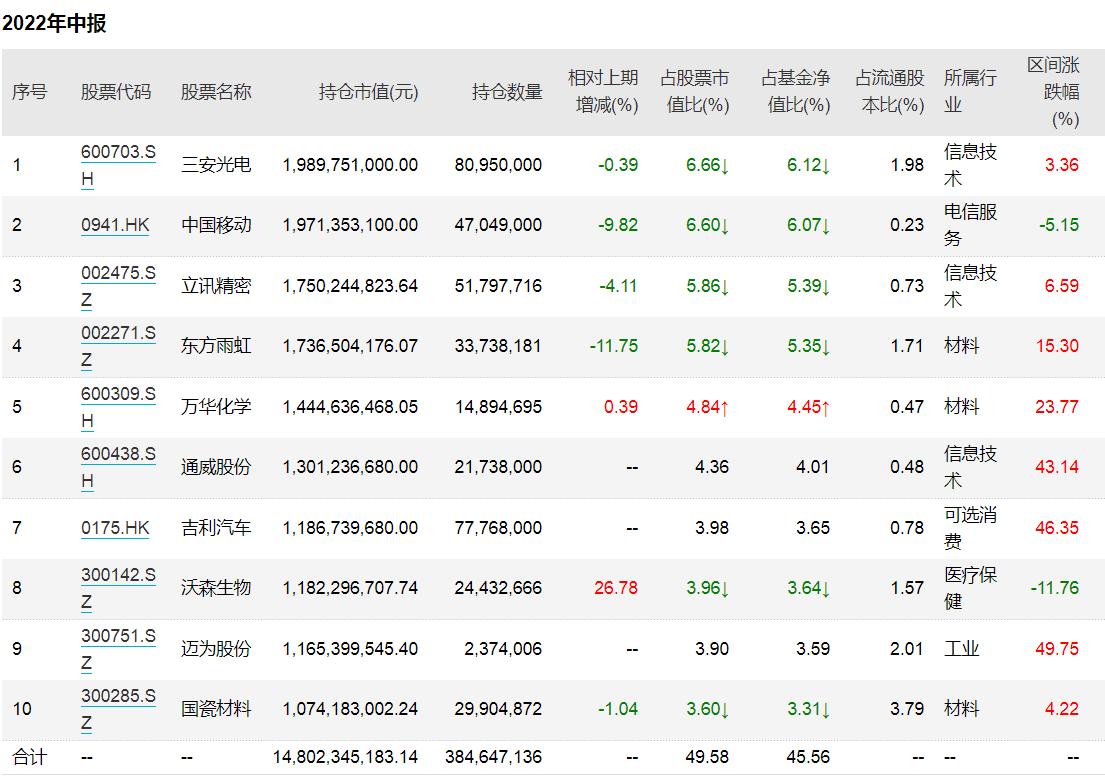
Task: Click float share ratio 3.79 for 国瓷材料
Action: [907, 709]
